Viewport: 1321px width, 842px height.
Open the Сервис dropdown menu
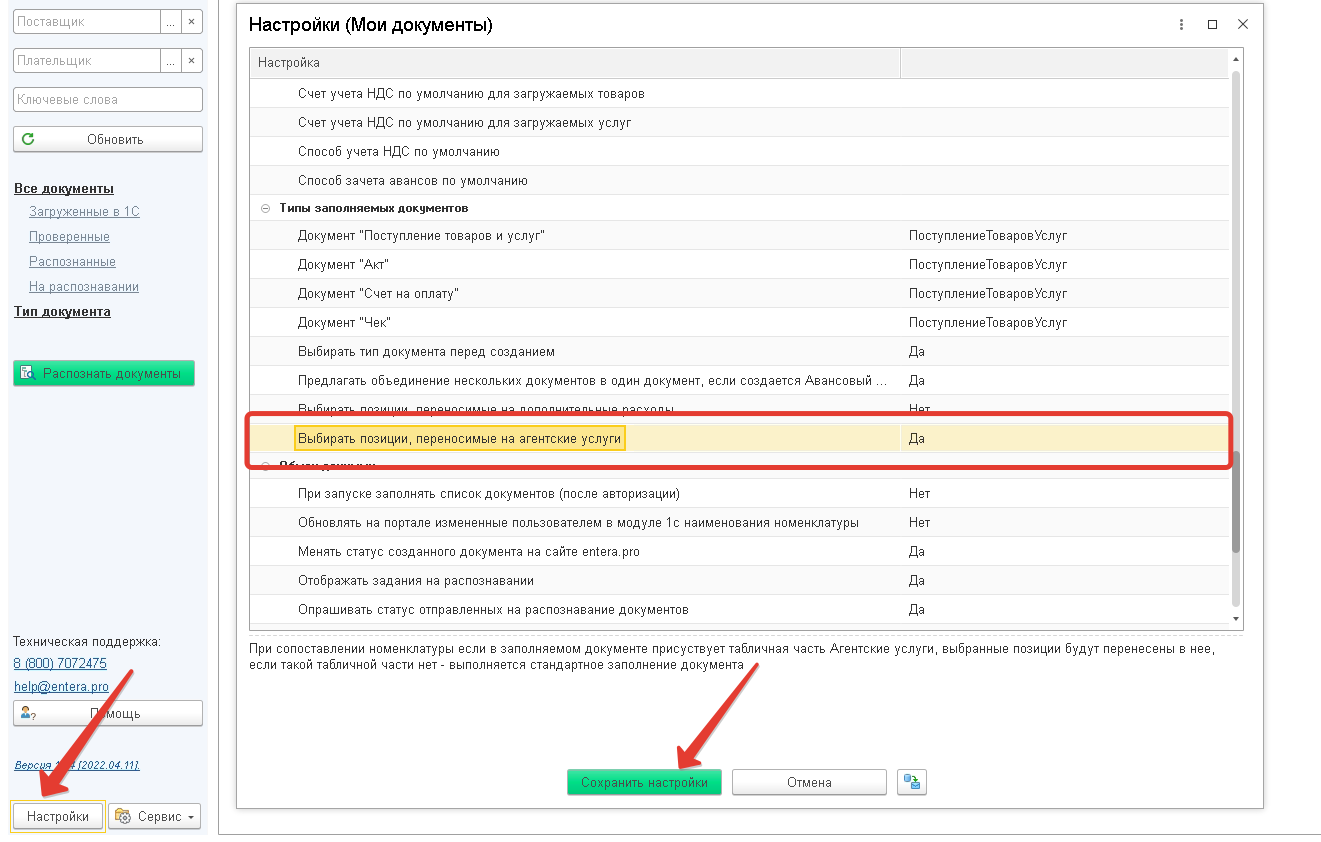[x=154, y=816]
